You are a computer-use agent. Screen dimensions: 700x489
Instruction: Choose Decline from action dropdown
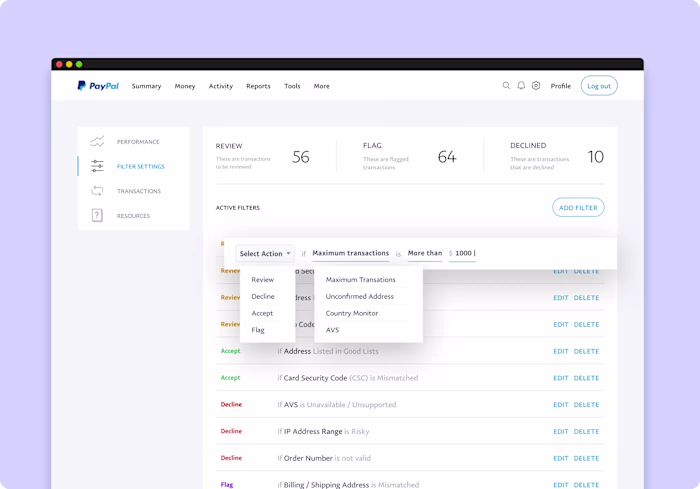tap(263, 297)
